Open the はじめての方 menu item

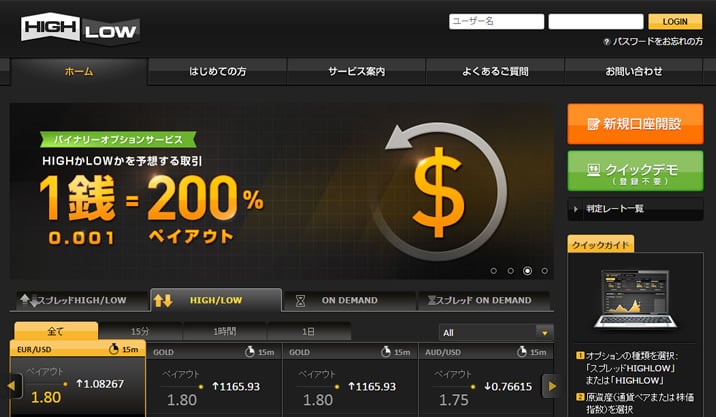pos(218,72)
